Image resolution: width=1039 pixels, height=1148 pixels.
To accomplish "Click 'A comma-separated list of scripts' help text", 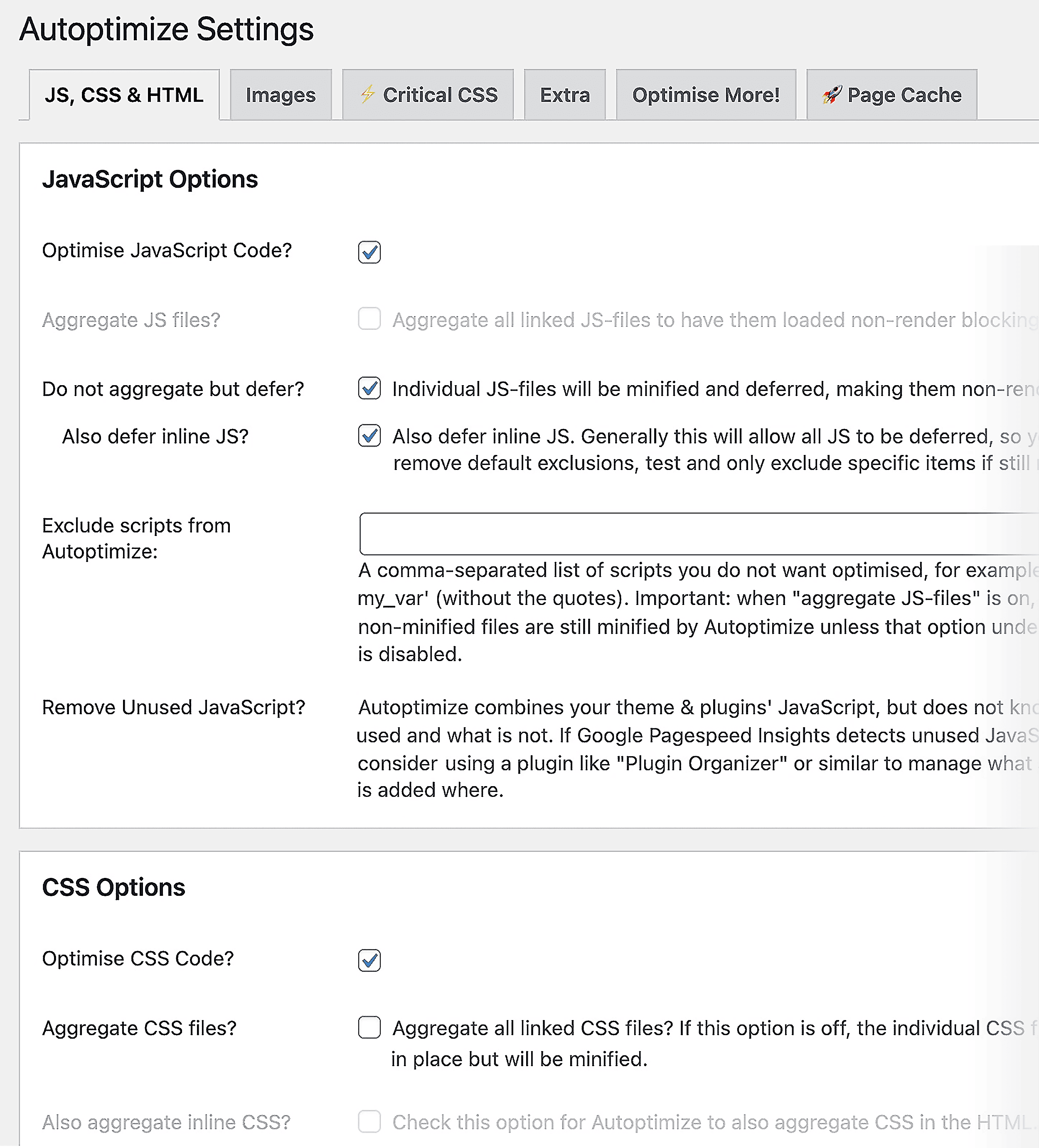I will (698, 612).
